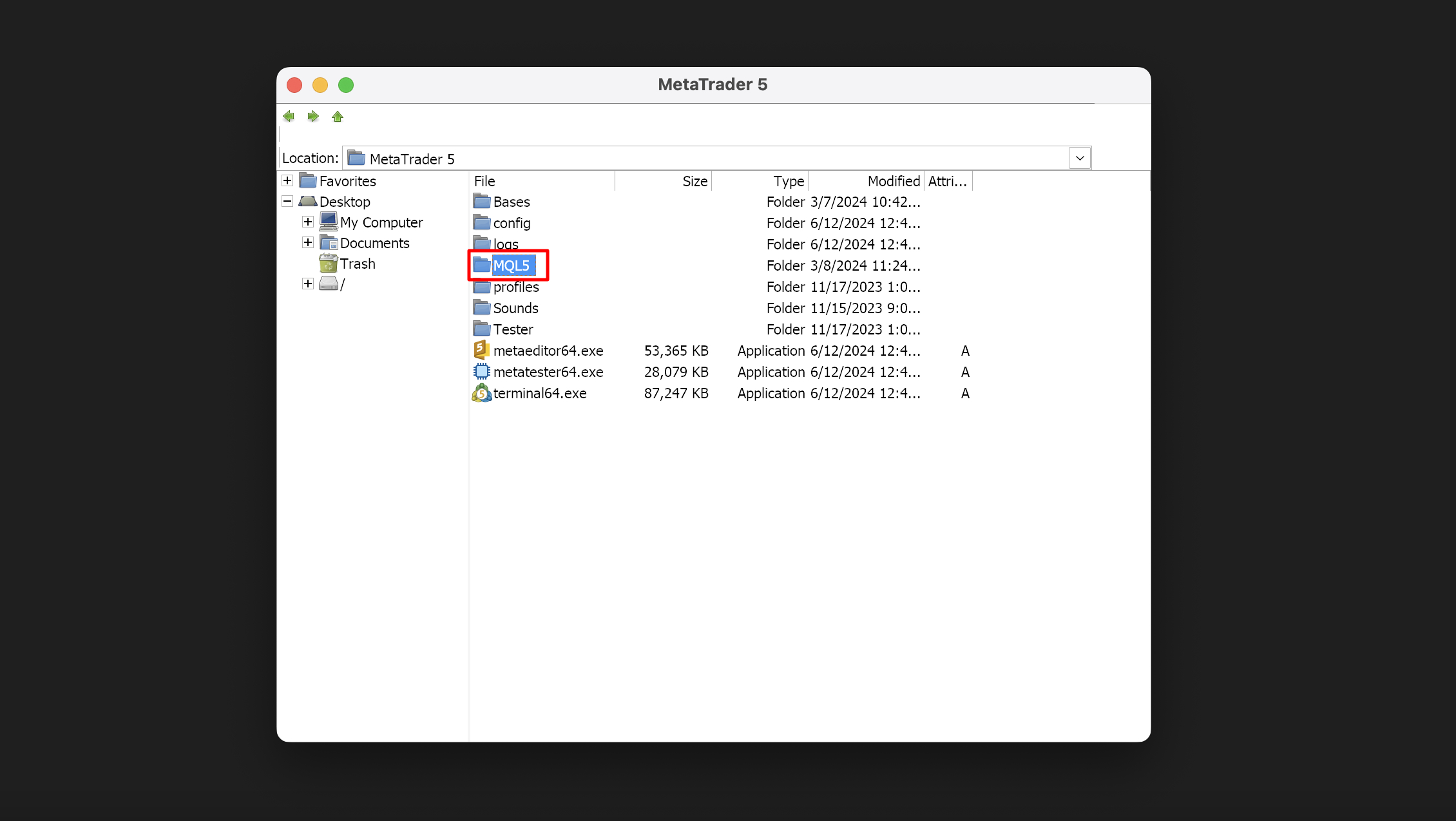Image resolution: width=1456 pixels, height=821 pixels.
Task: Collapse the Desktop tree node
Action: click(x=287, y=201)
